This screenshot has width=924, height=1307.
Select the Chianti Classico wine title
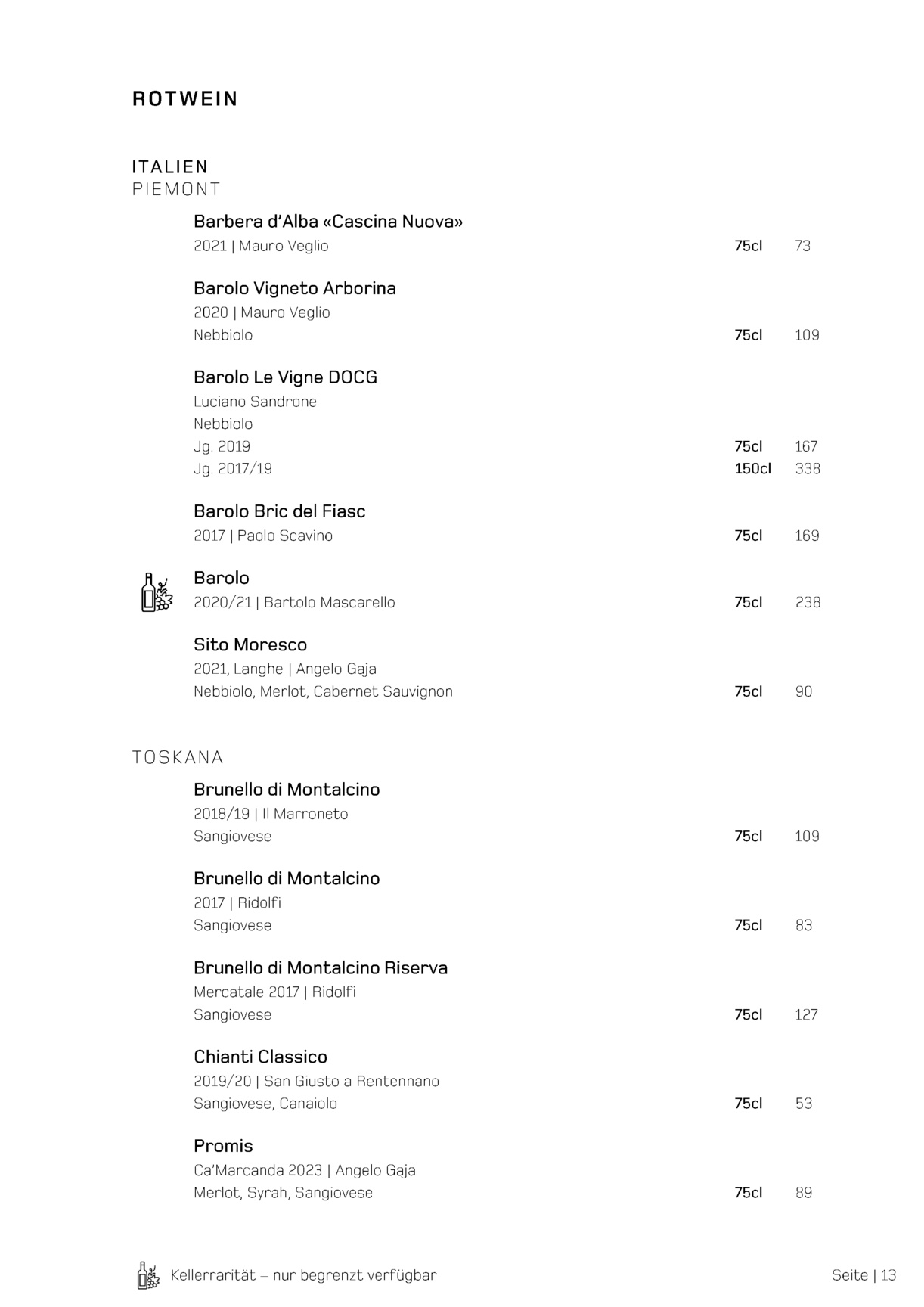coord(260,1057)
